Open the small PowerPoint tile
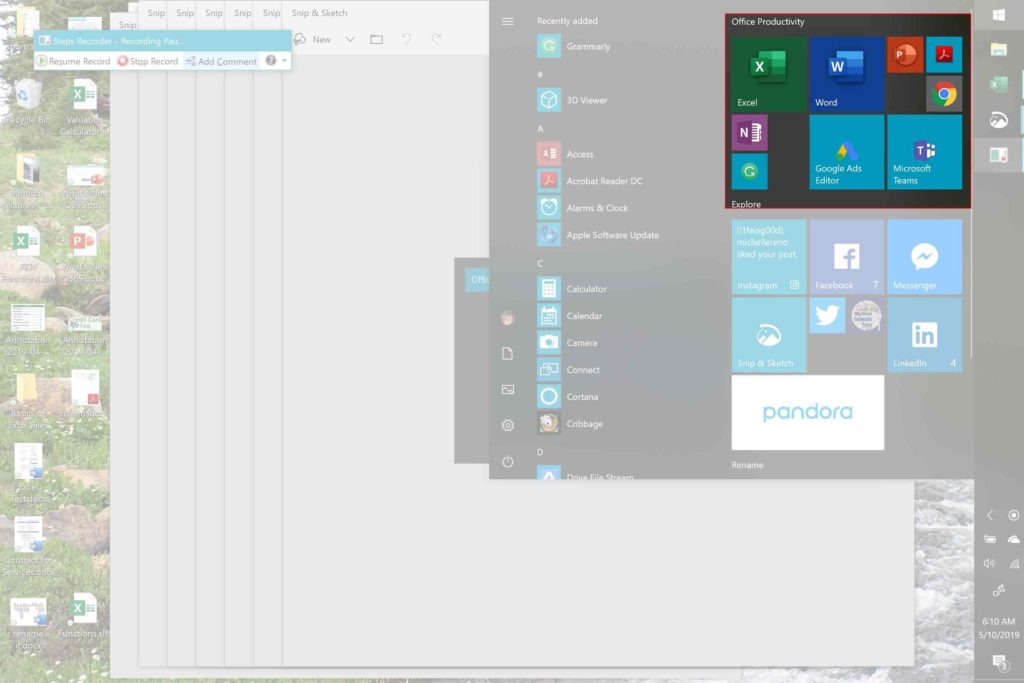1024x683 pixels. click(x=905, y=54)
